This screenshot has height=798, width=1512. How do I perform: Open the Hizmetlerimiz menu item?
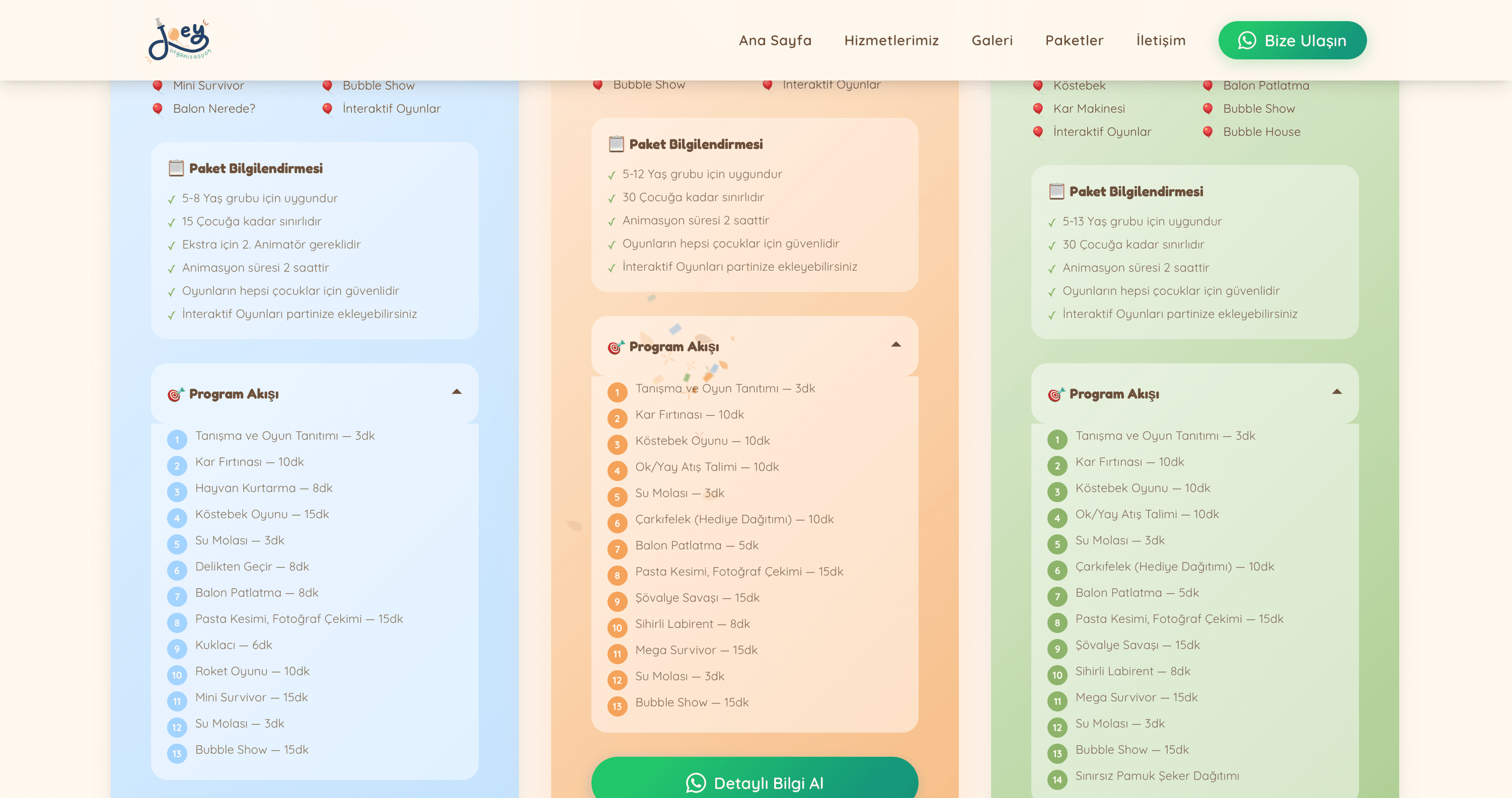click(891, 40)
